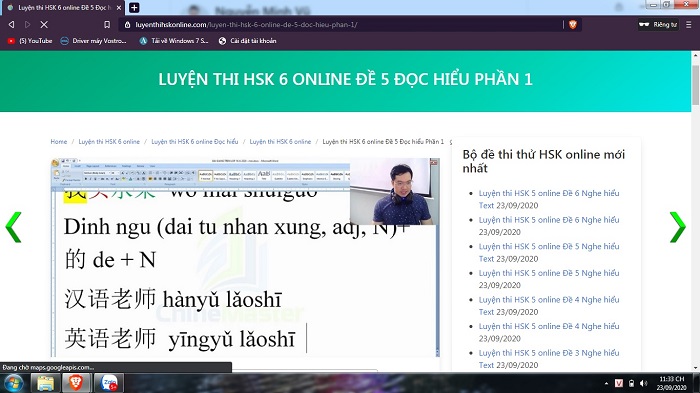Click the first Luyện thi HSK 6 online breadcrumb
700x393 pixels.
109,142
